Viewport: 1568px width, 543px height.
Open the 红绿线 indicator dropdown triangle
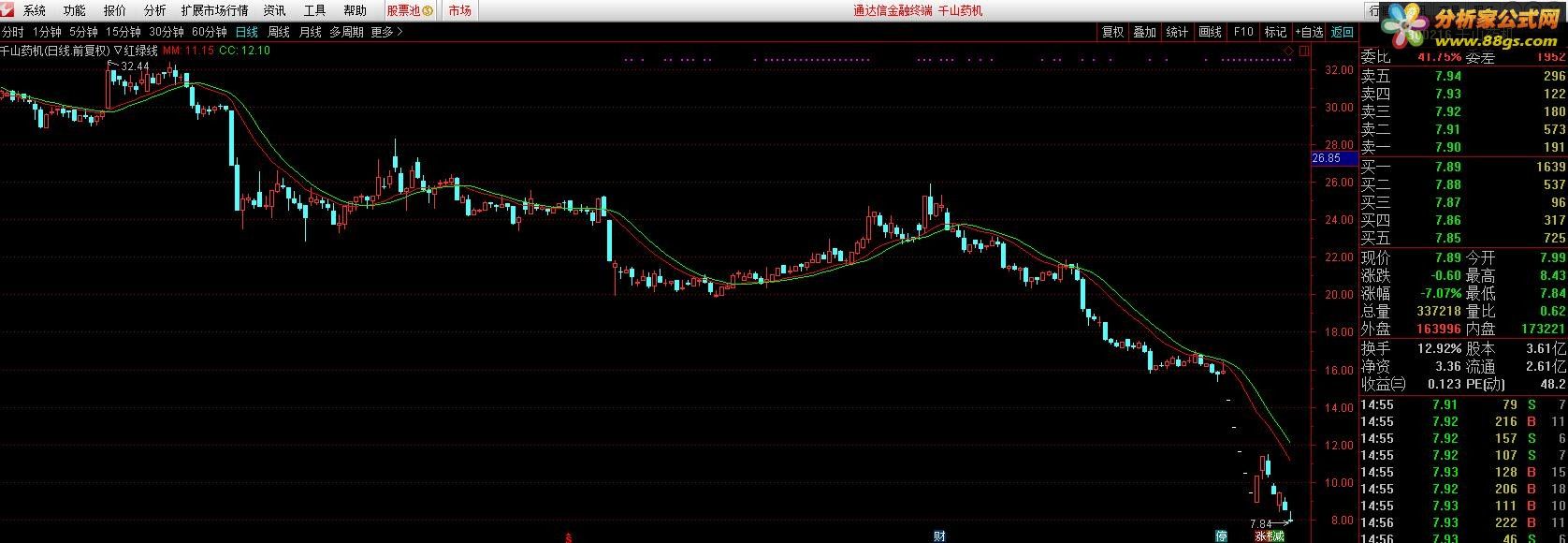(118, 51)
